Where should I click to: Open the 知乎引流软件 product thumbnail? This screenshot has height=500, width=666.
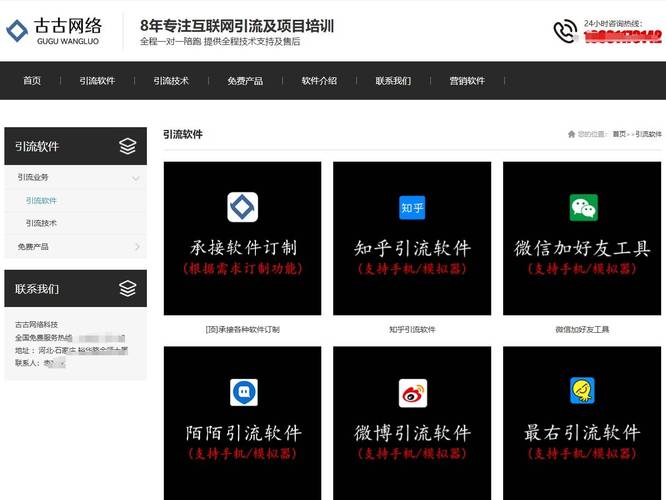pyautogui.click(x=412, y=238)
